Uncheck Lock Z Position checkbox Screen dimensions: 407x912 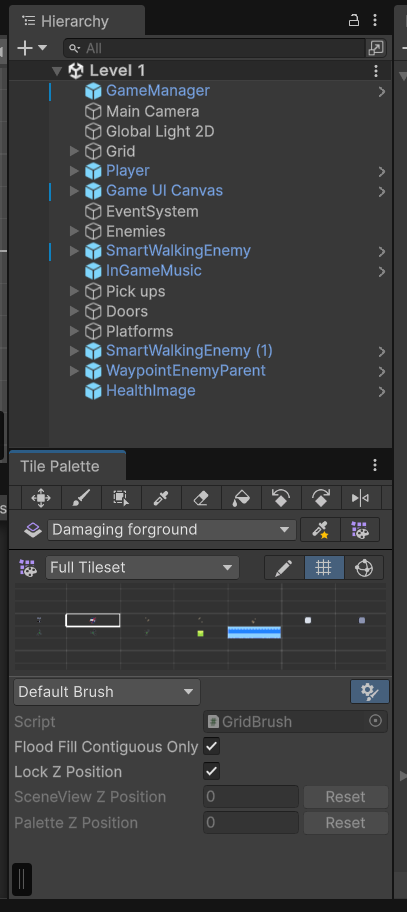[211, 772]
